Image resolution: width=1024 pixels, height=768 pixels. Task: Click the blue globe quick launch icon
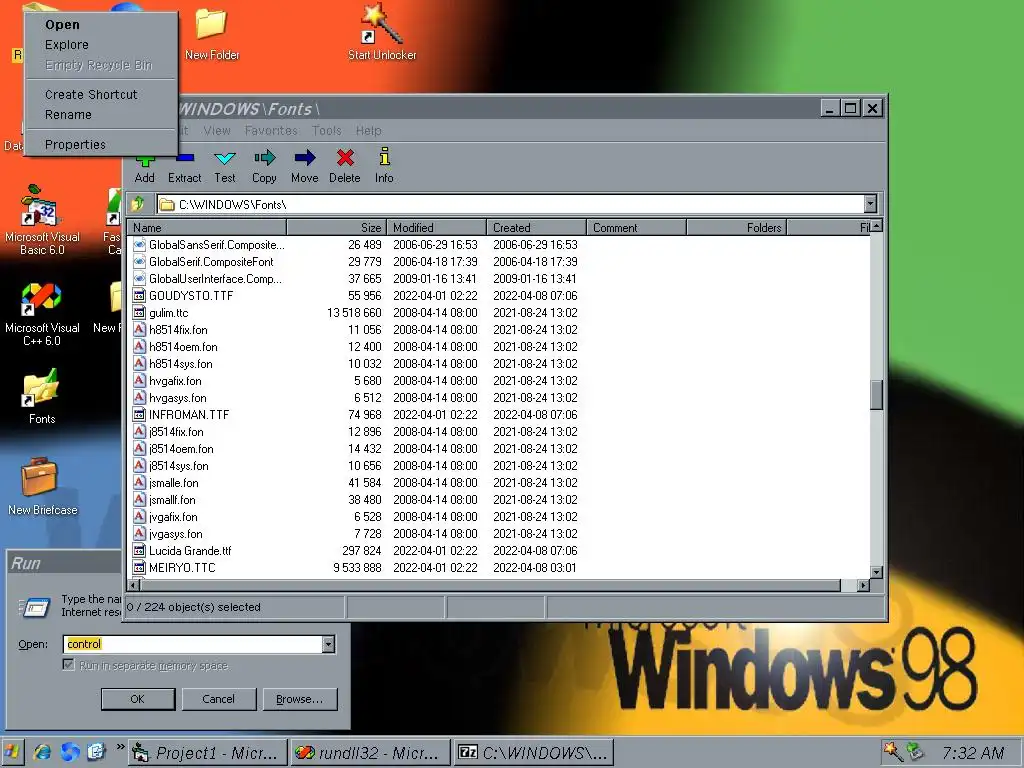tap(70, 752)
